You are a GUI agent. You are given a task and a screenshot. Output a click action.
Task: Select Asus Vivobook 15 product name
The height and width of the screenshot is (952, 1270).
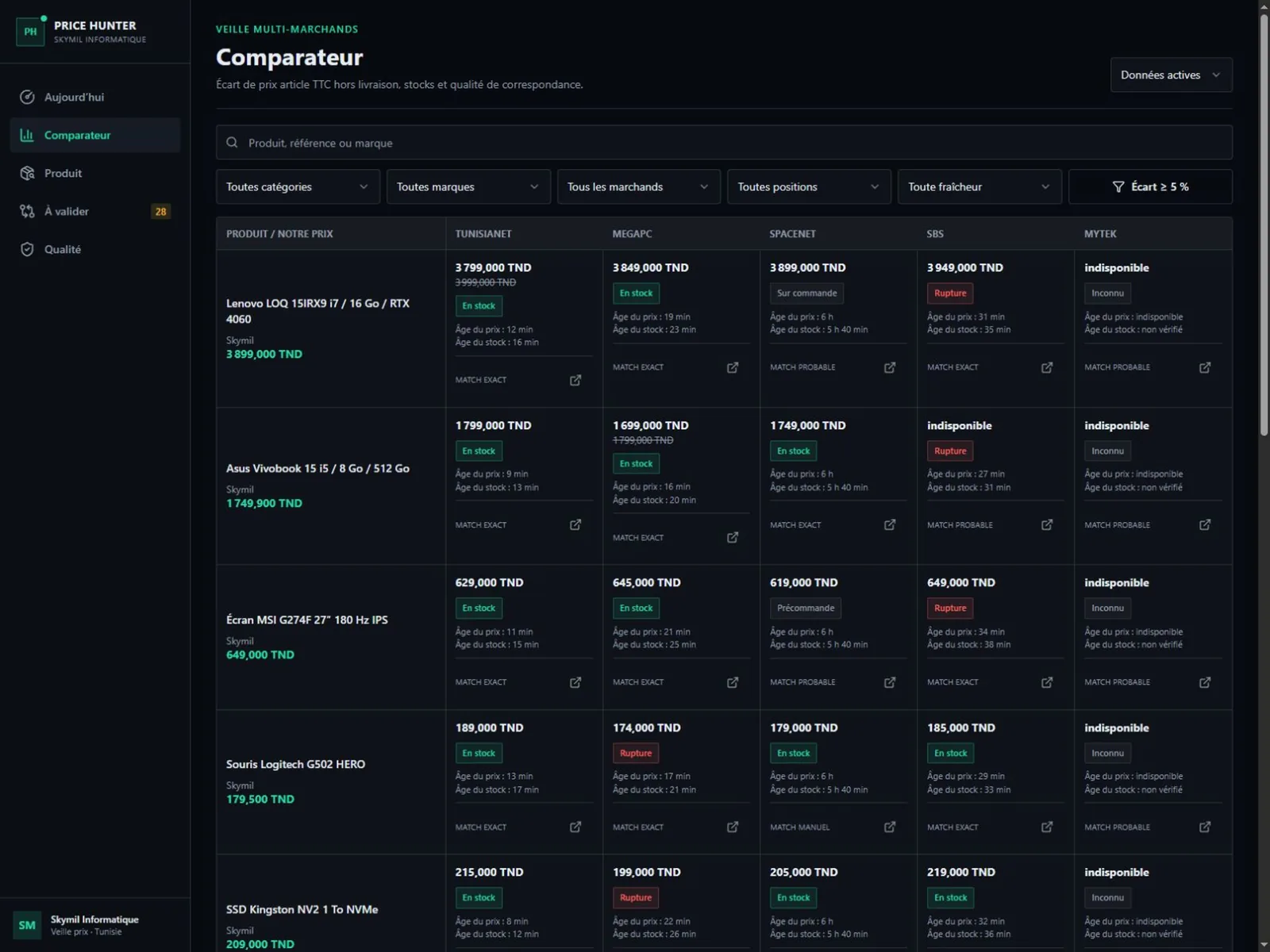click(x=317, y=468)
